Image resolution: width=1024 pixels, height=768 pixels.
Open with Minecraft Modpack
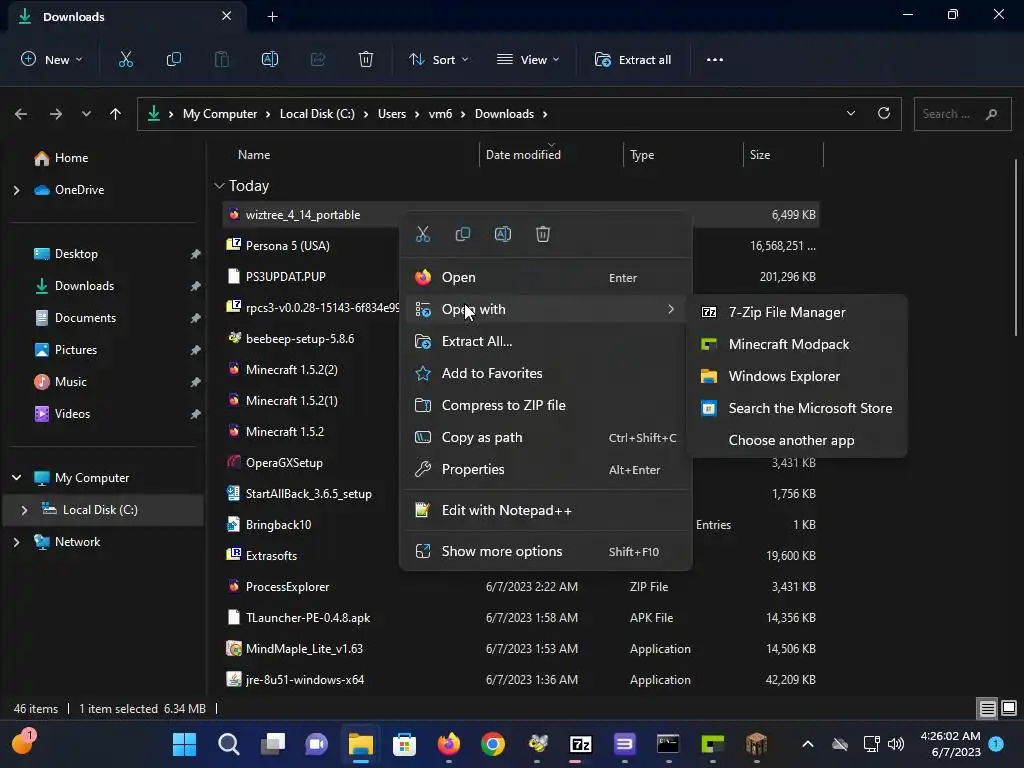coord(797,344)
